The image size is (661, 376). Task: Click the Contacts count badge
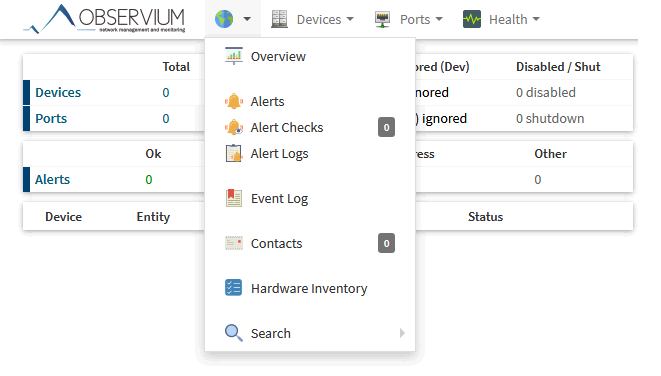coord(386,243)
